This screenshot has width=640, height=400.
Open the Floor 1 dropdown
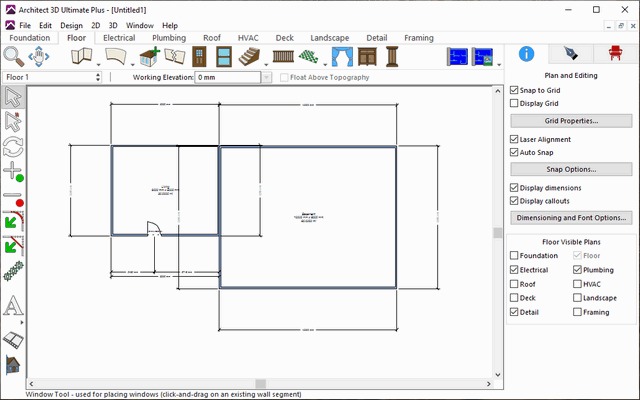96,77
